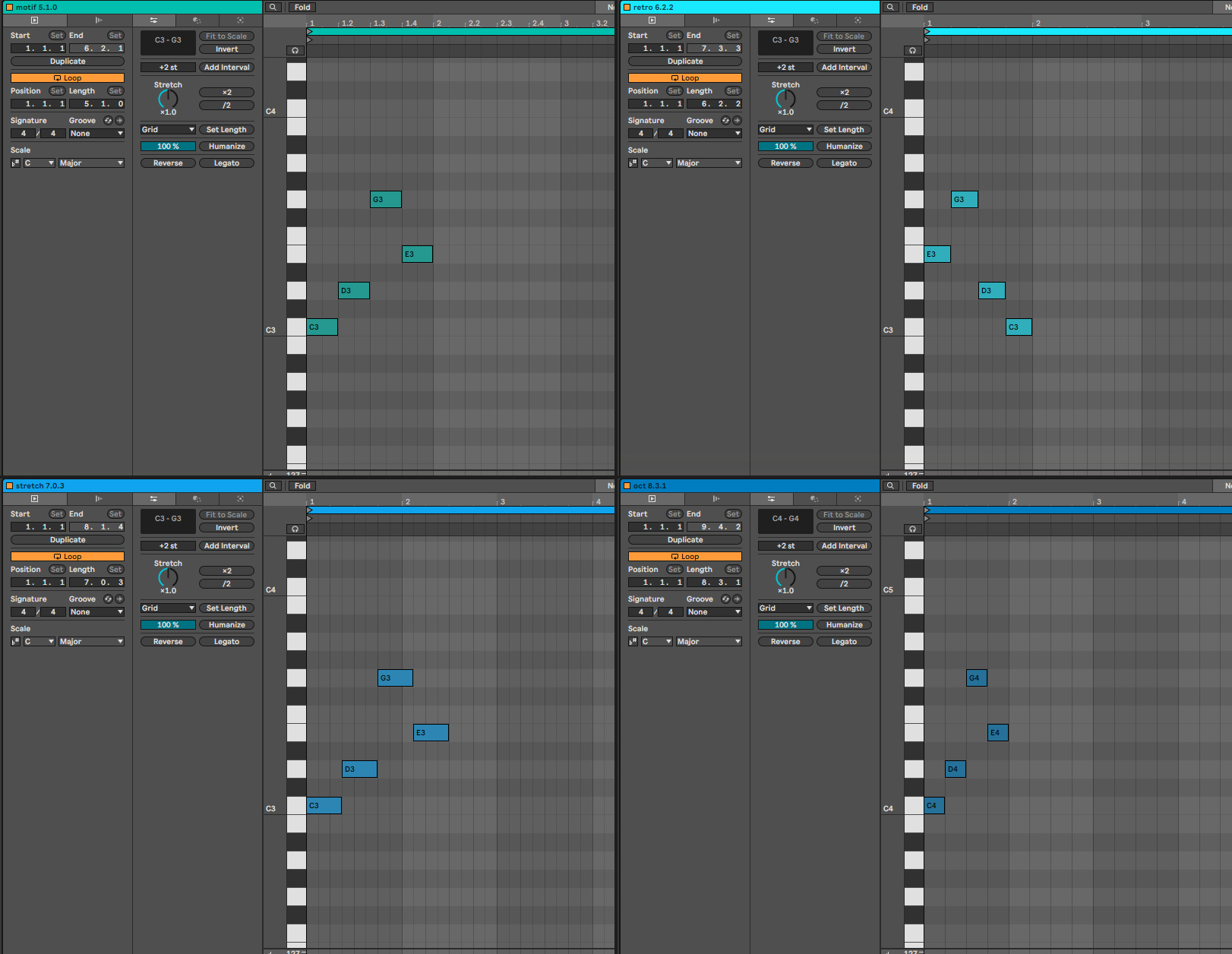Screen dimensions: 1232x954
Task: Expand the Grid dropdown in motif clip
Action: click(168, 130)
